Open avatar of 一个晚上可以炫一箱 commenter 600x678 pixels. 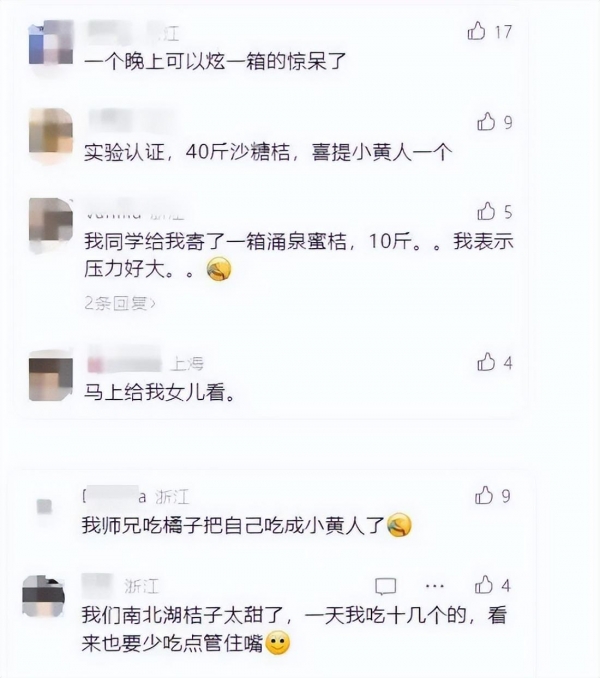pos(51,43)
